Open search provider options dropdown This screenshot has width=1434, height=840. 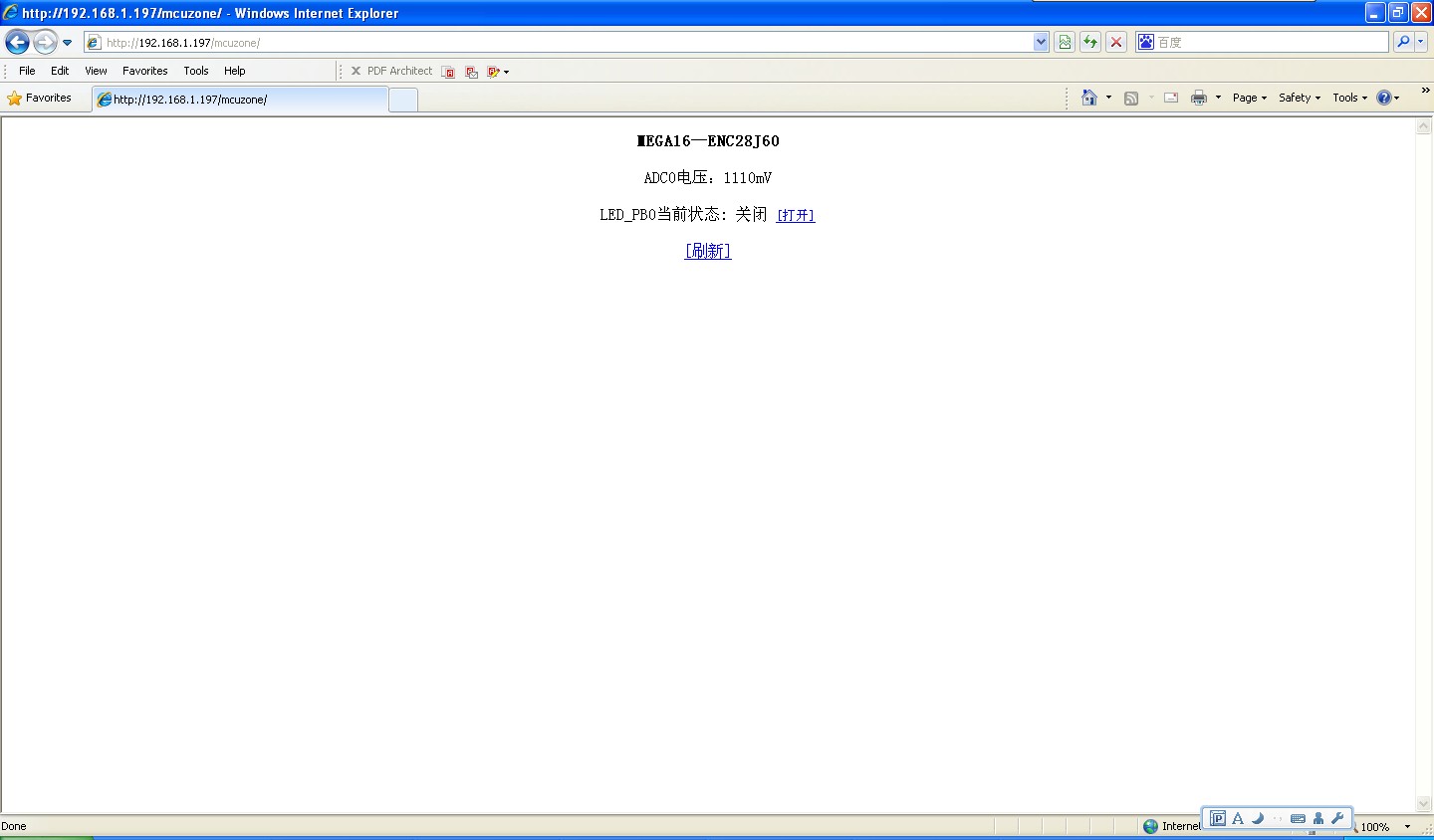[1421, 42]
